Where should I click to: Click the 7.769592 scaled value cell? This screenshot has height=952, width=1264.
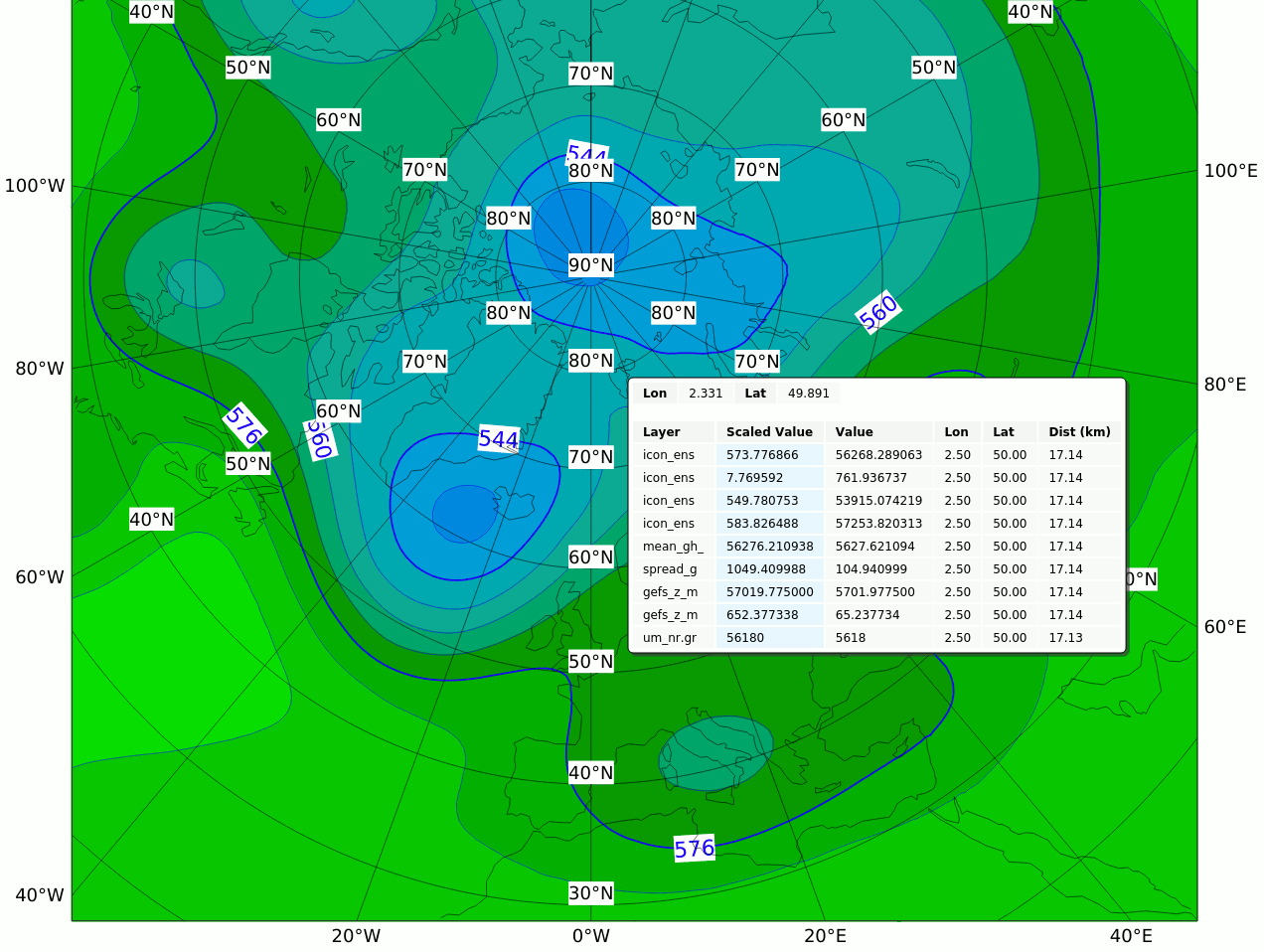click(770, 478)
